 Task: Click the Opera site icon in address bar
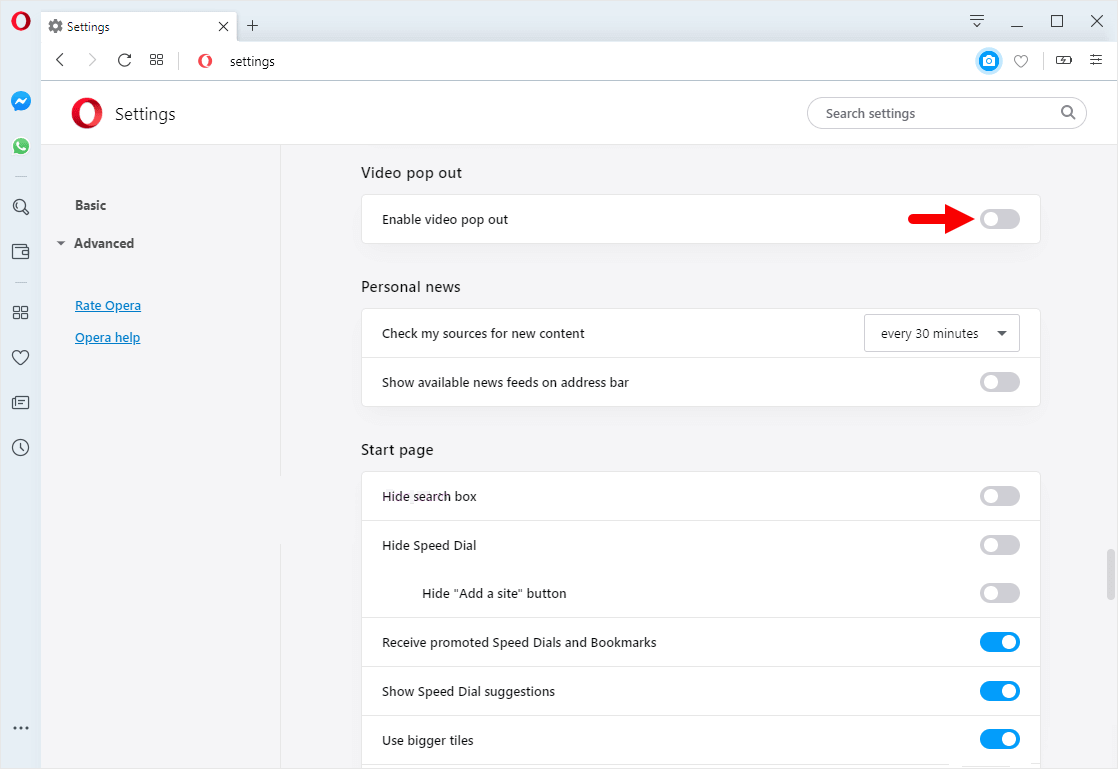[205, 61]
